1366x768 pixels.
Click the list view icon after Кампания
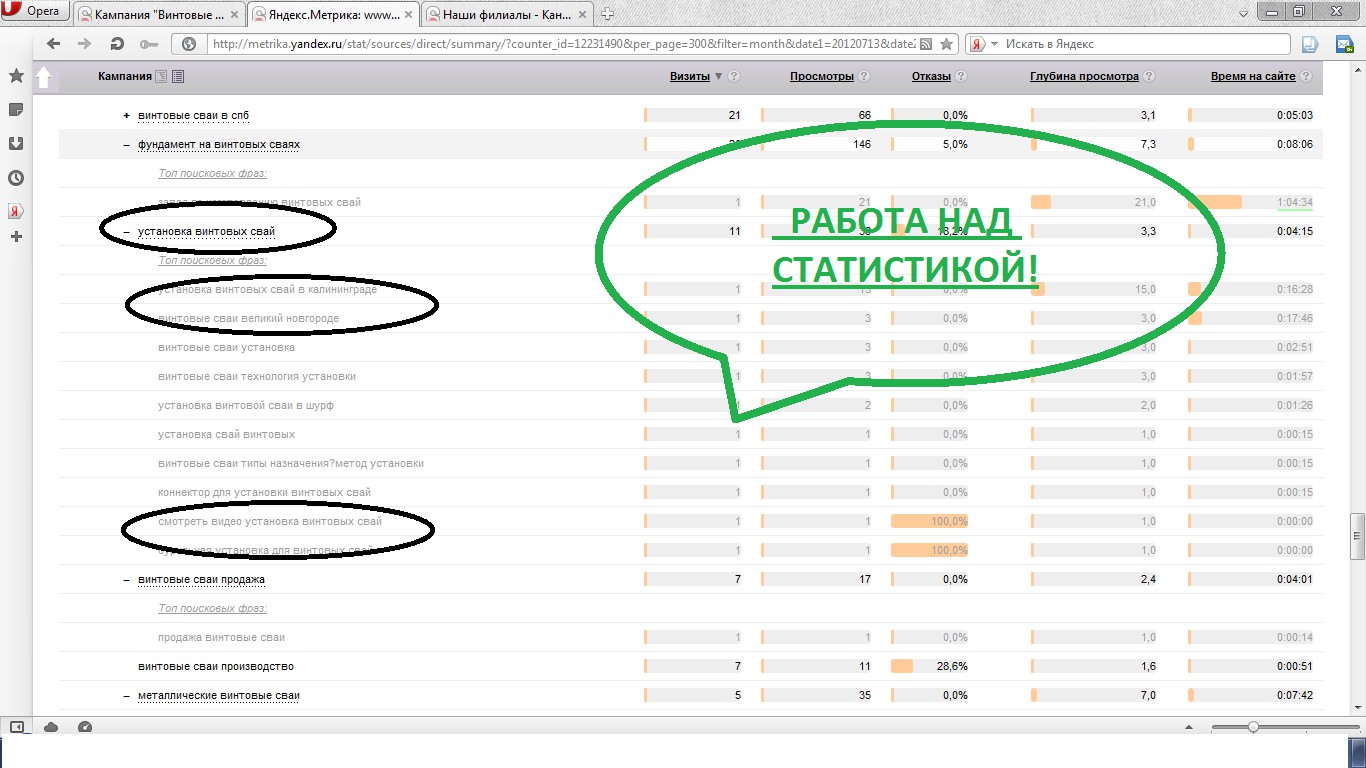click(x=177, y=77)
